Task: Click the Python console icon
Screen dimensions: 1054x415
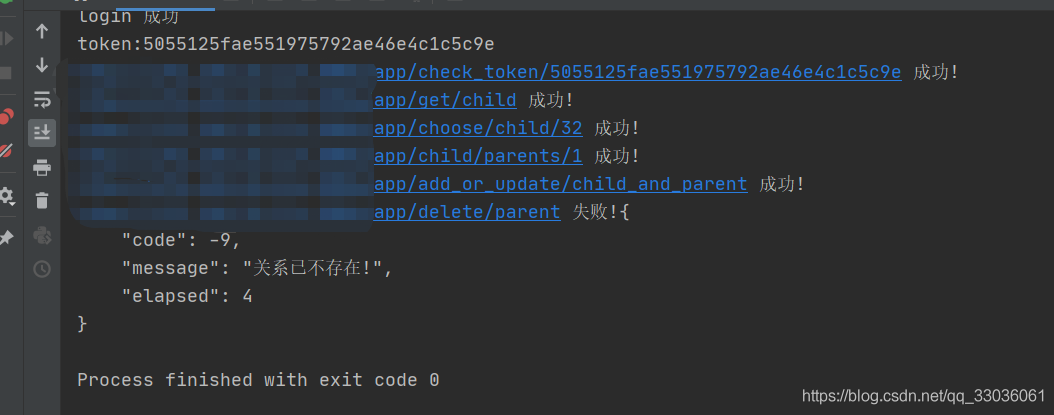Action: click(42, 235)
